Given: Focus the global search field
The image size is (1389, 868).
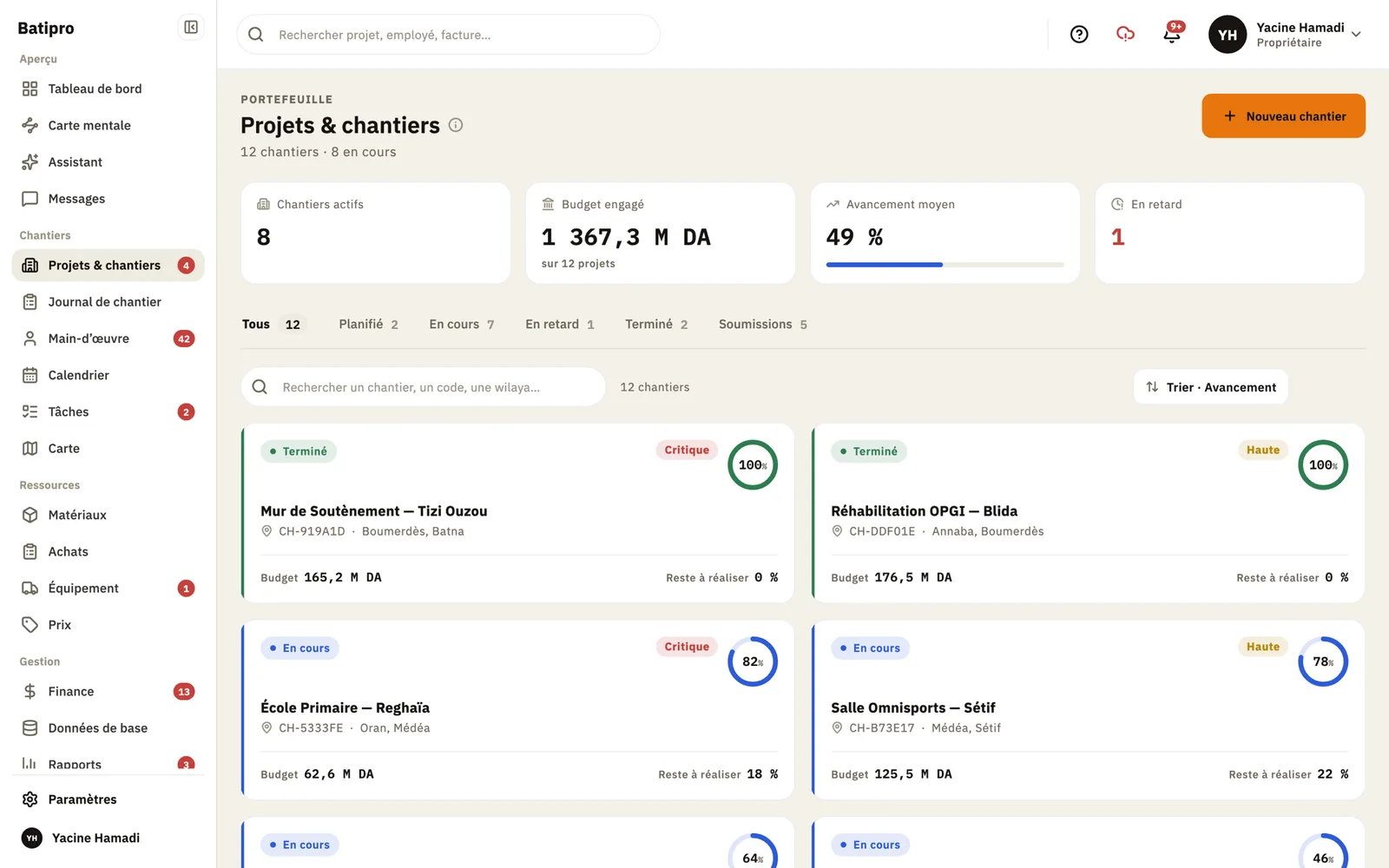Looking at the screenshot, I should pyautogui.click(x=449, y=35).
